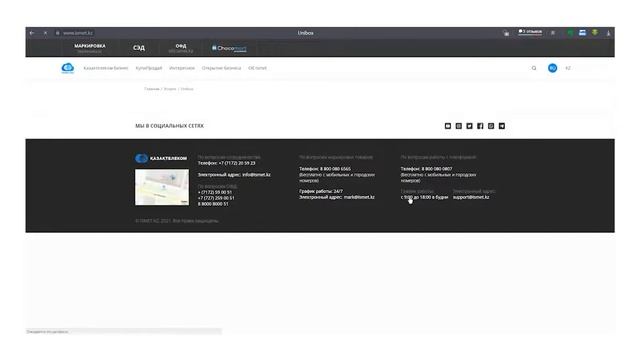Click the support@ismet.kz email link
This screenshot has width=640, height=360.
471,197
